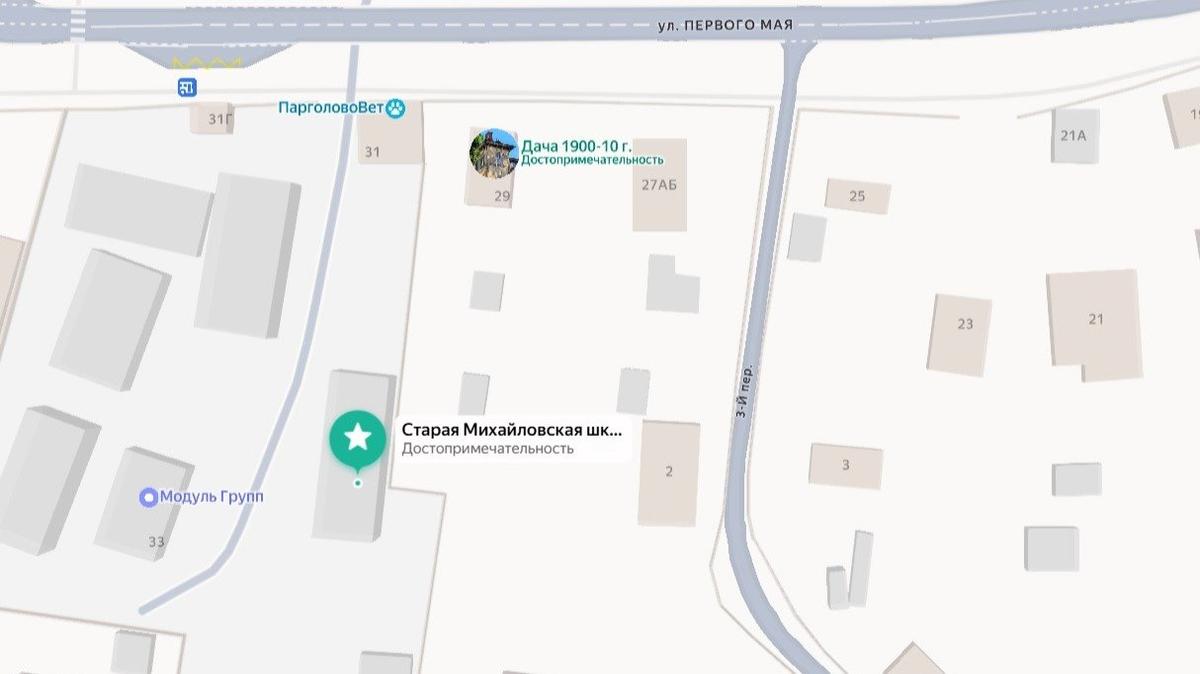The image size is (1200, 674).
Task: Click the Старая Михайловская шк... label
Action: point(512,430)
